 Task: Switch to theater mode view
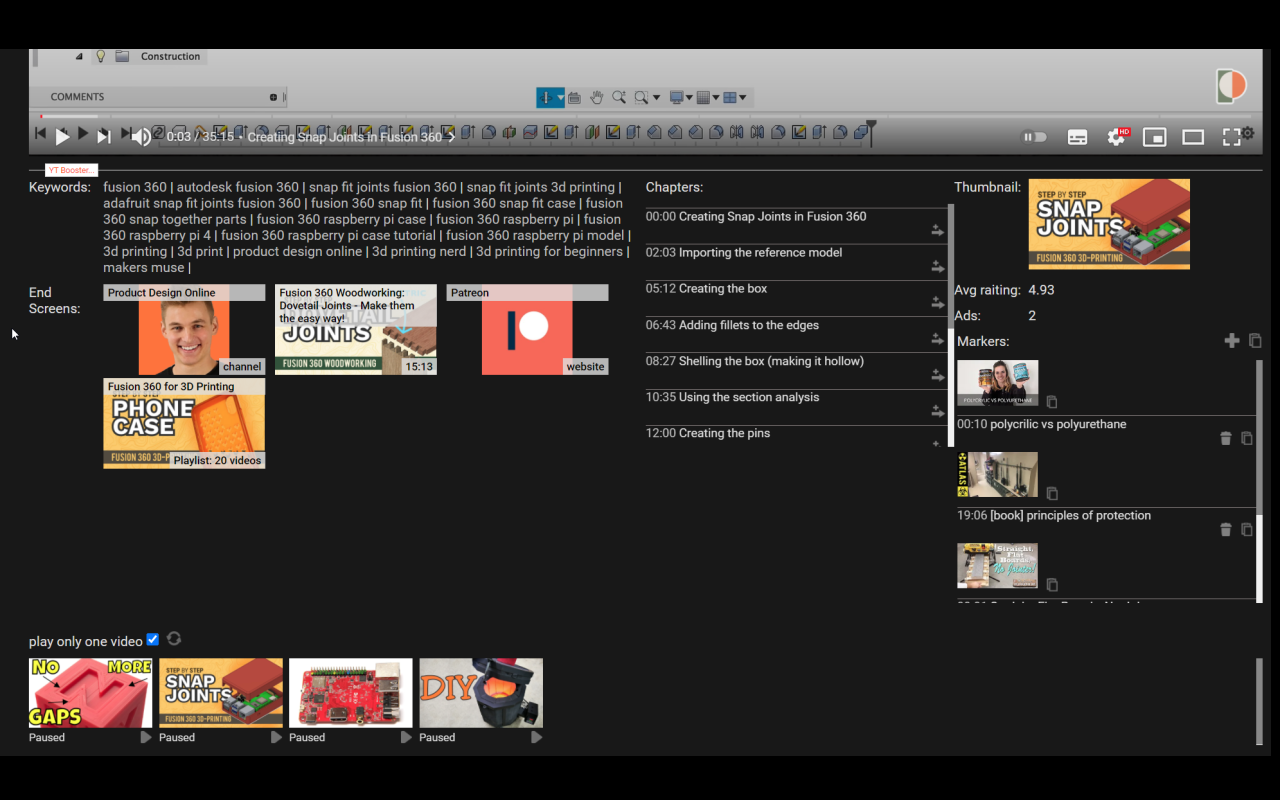(1193, 137)
